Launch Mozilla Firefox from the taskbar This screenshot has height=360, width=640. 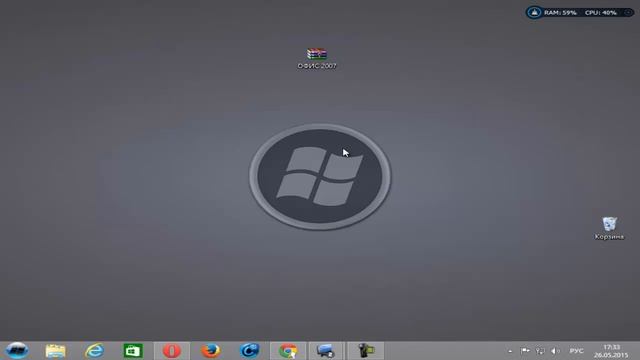click(x=211, y=351)
